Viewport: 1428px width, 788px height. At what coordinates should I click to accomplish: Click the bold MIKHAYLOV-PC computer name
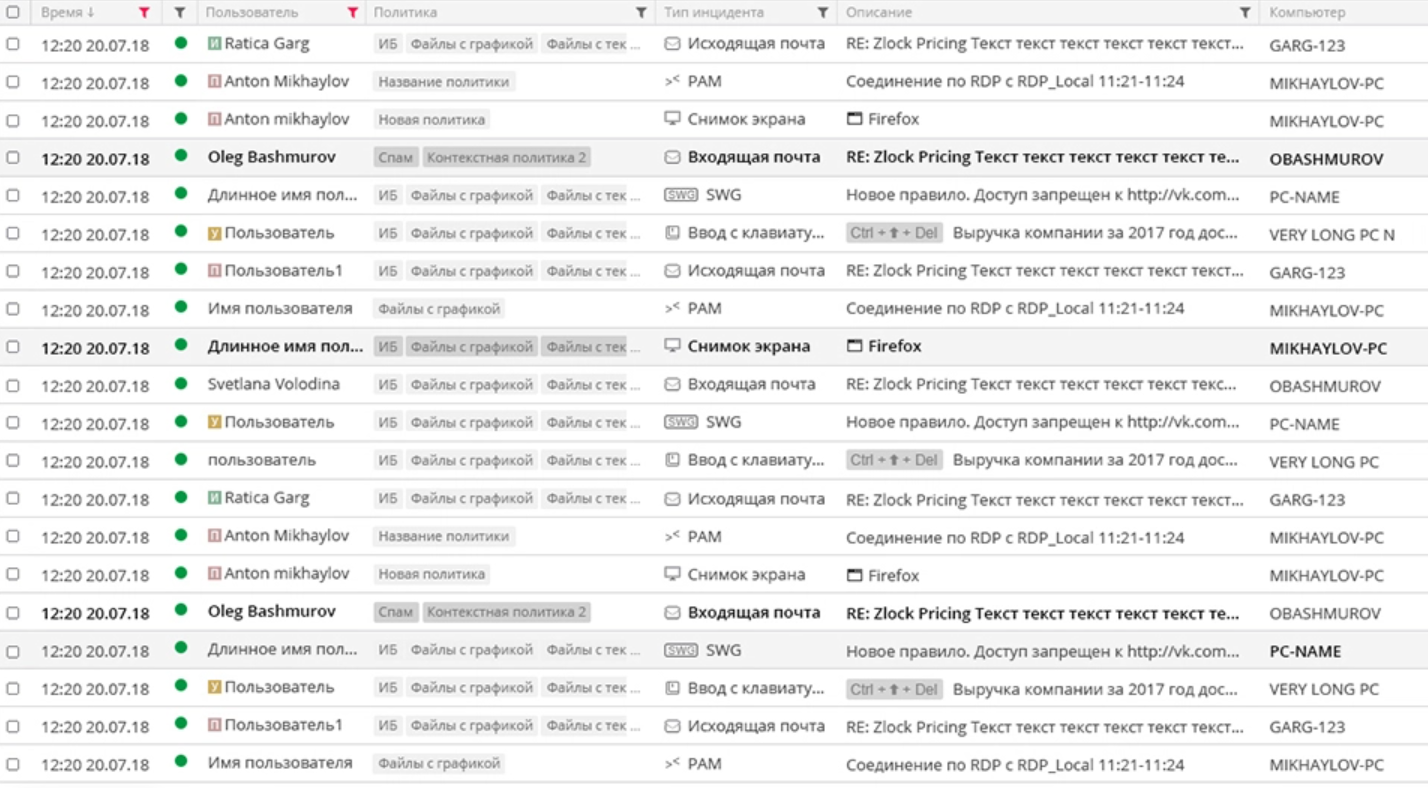coord(1328,348)
